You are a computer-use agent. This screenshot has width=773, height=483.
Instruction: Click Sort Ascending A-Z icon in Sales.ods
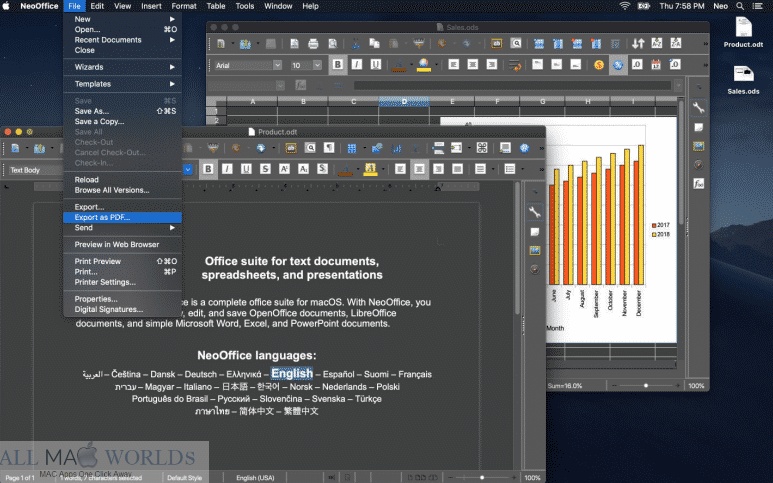[657, 43]
